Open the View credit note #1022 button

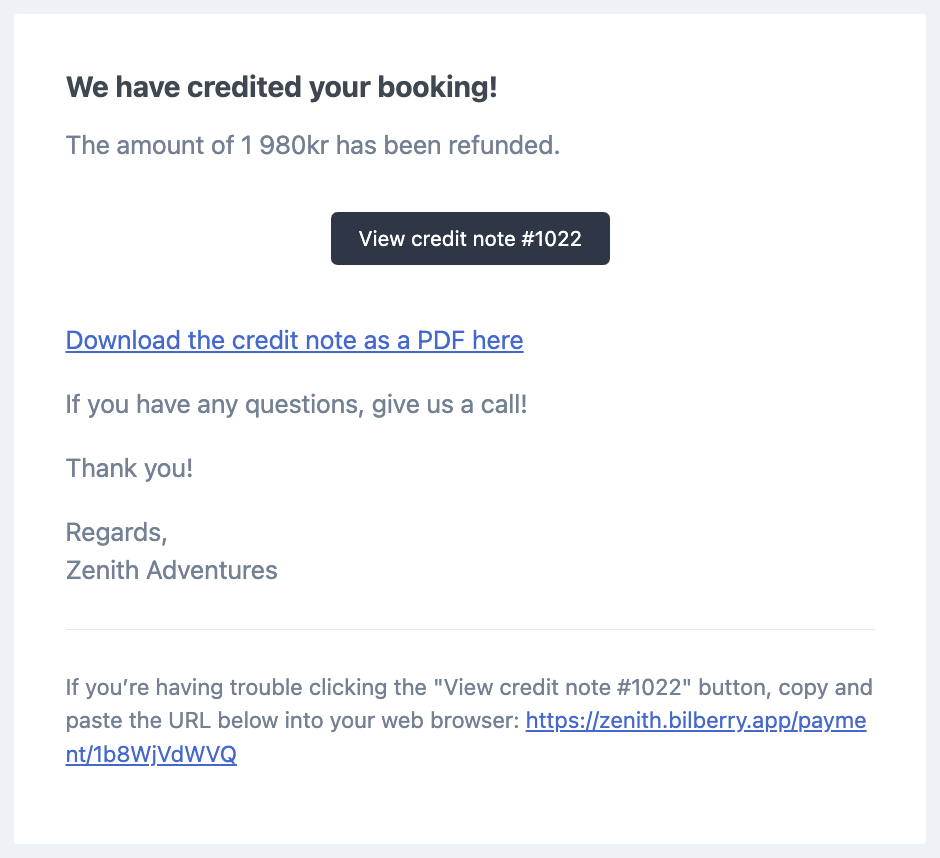(470, 238)
